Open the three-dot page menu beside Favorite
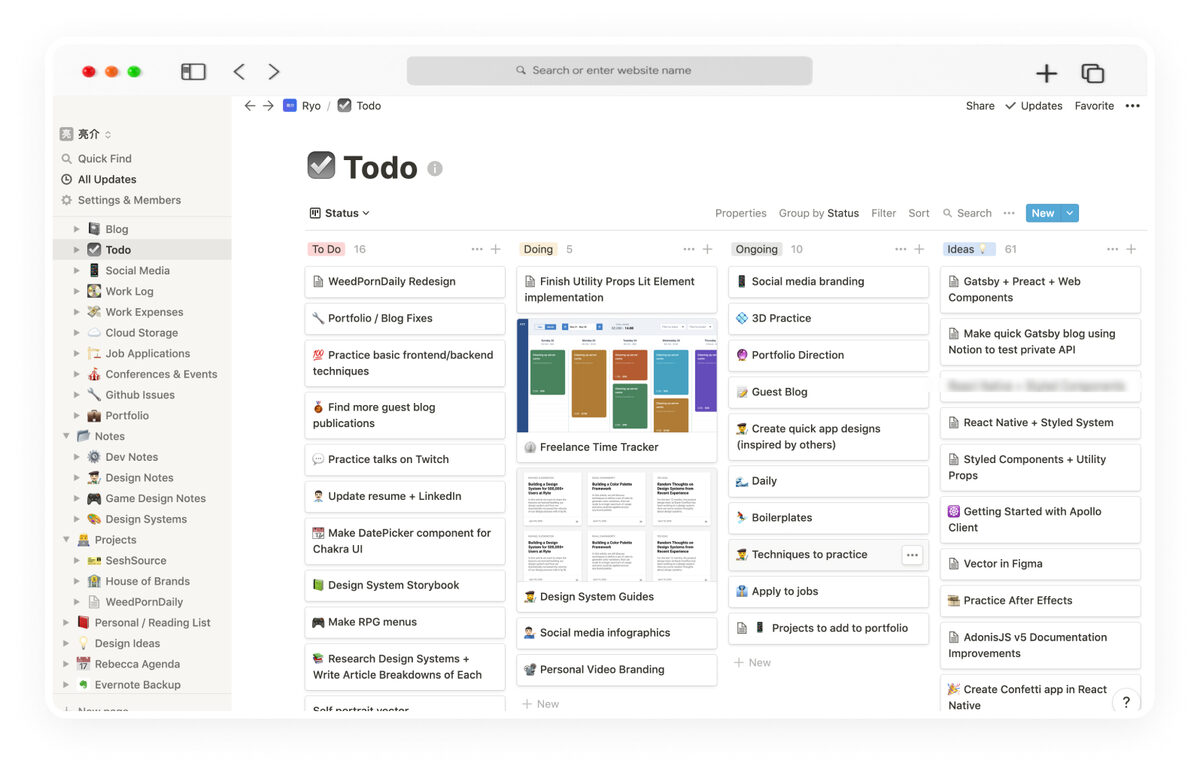Viewport: 1200px width, 772px height. pyautogui.click(x=1132, y=106)
